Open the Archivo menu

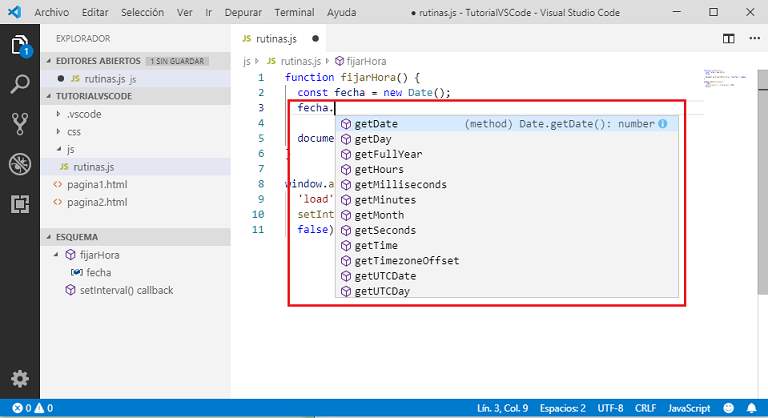51,12
